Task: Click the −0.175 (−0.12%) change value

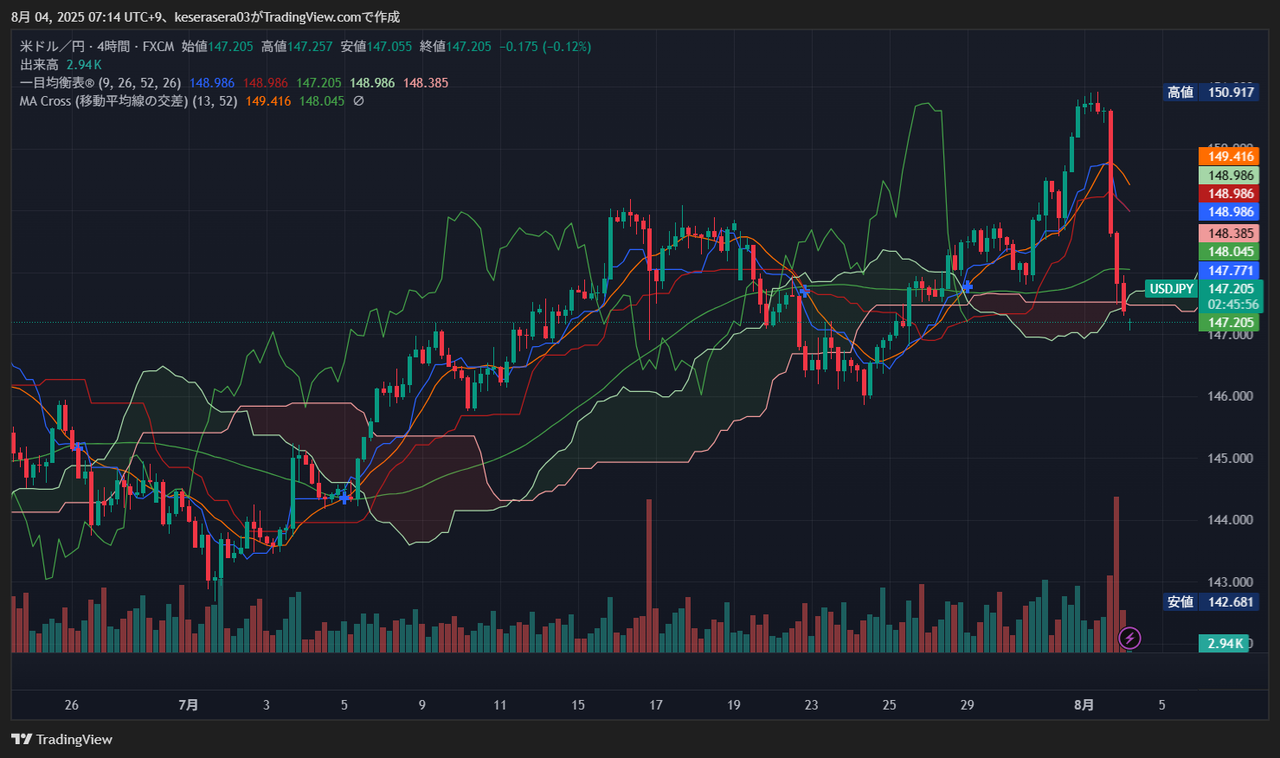Action: pos(545,46)
